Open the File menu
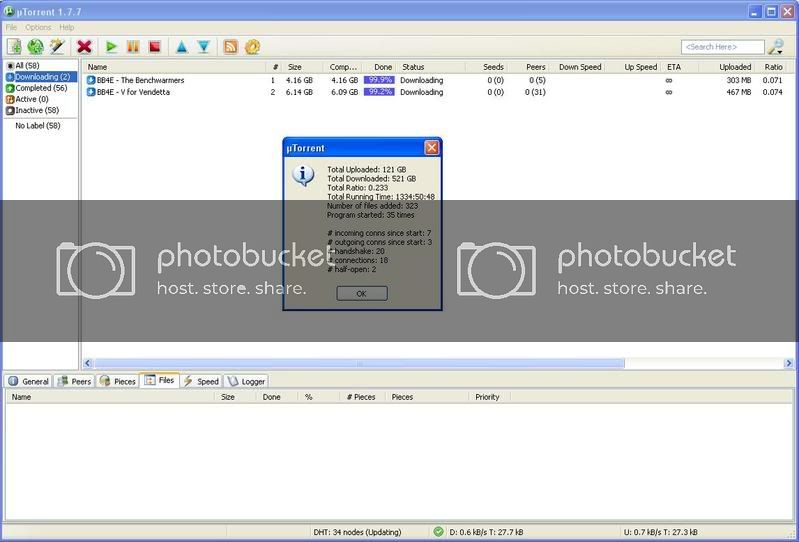The width and height of the screenshot is (799, 542). (11, 27)
